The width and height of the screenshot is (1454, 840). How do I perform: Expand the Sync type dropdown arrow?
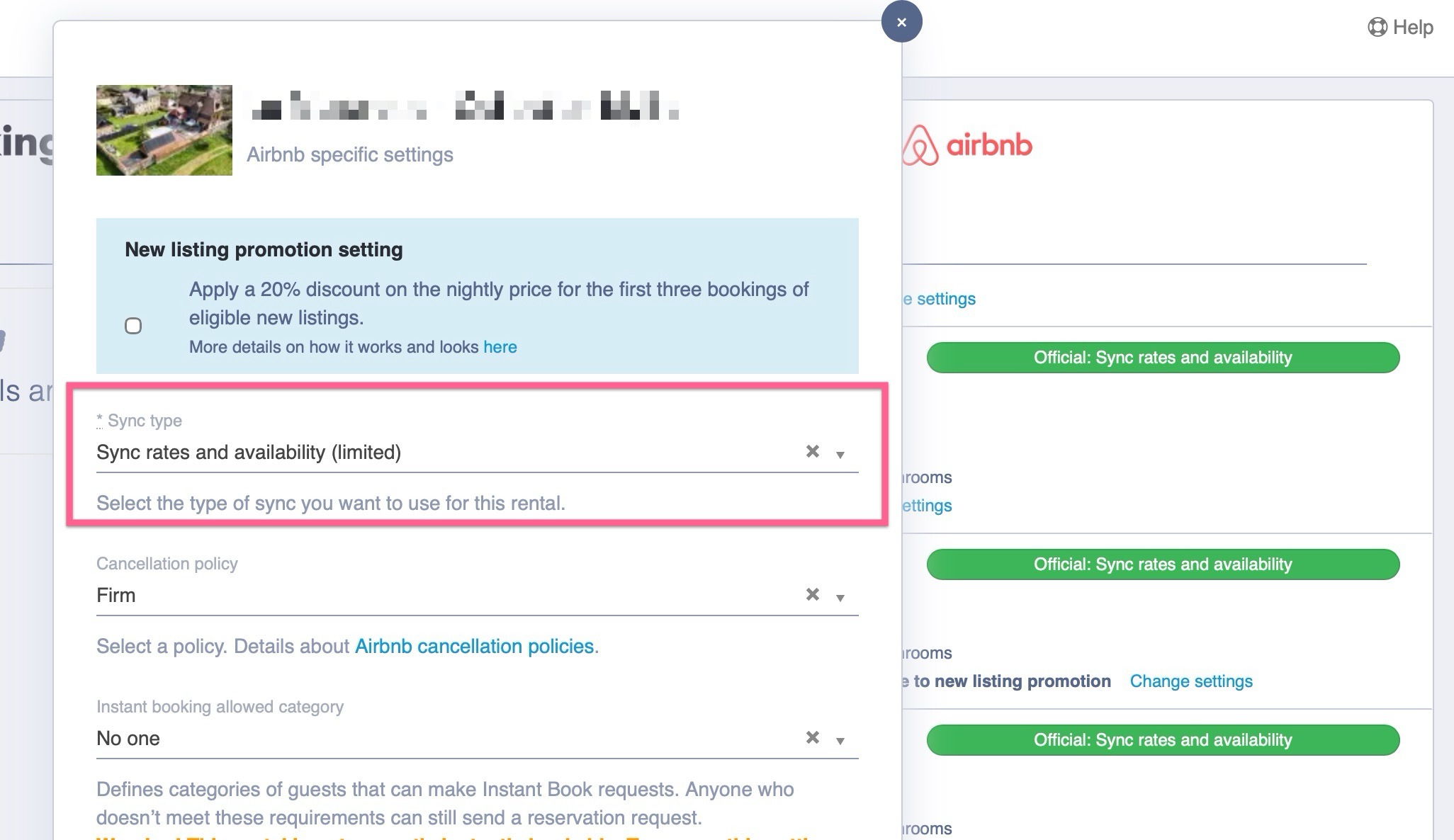(x=840, y=455)
